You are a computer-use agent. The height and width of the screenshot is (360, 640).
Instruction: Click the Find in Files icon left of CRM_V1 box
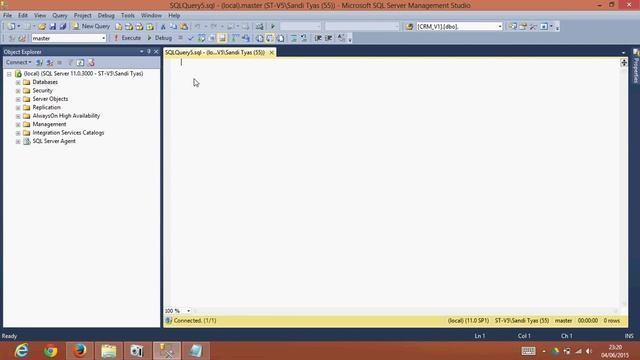coord(409,26)
